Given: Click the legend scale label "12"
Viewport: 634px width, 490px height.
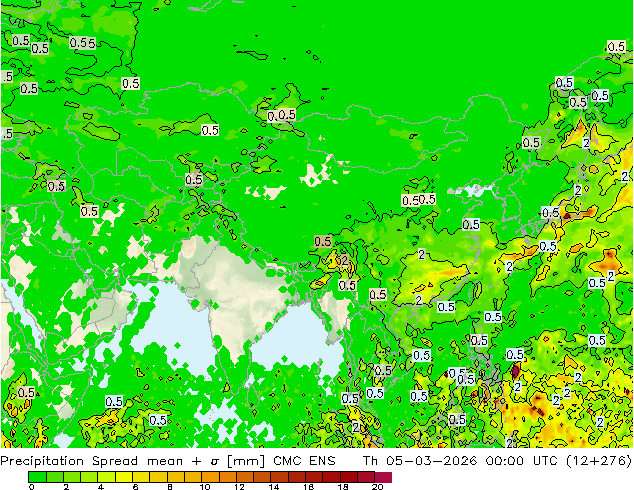Looking at the screenshot, I should 239,487.
